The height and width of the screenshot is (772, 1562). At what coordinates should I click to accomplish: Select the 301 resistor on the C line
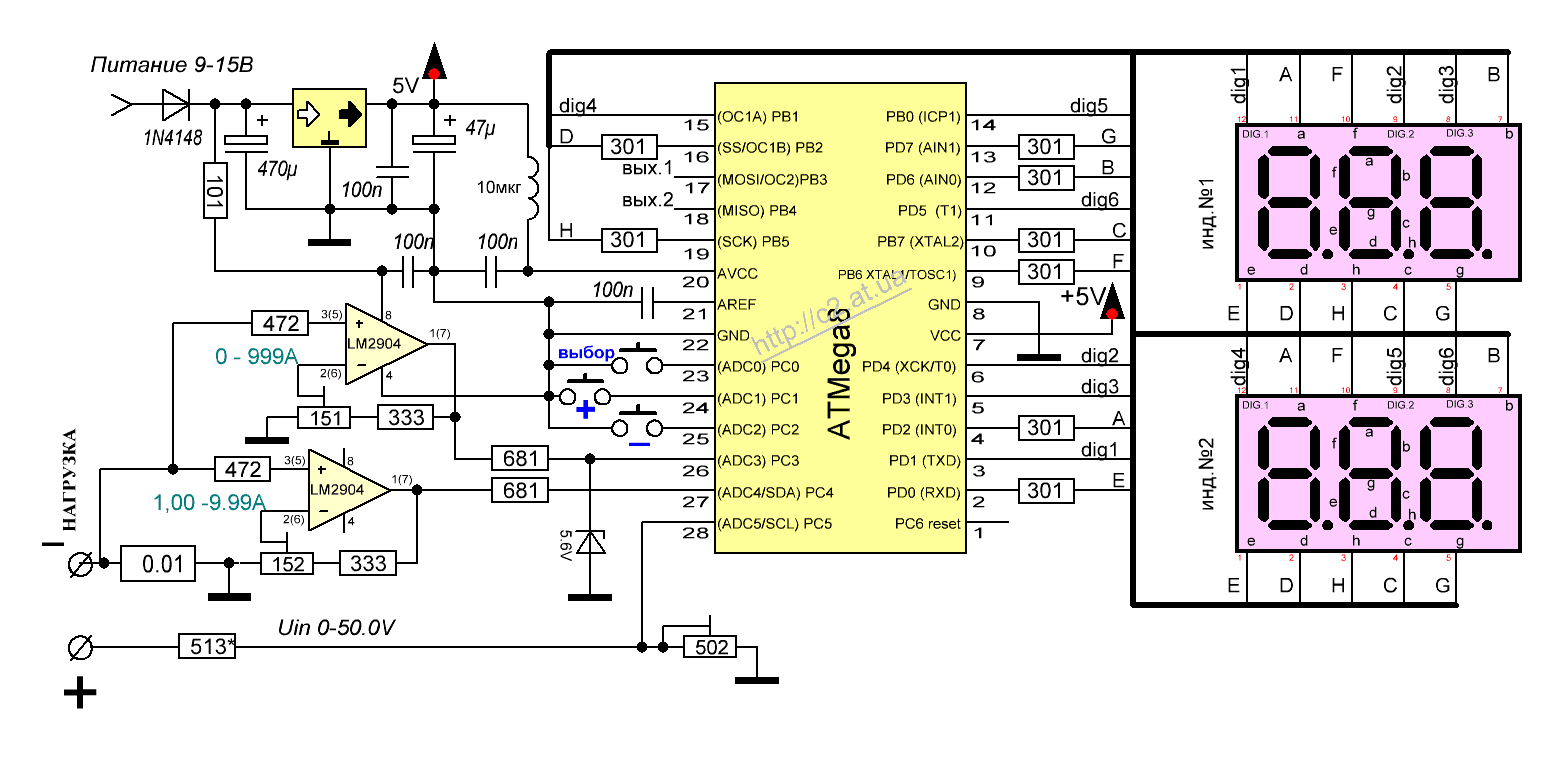tap(1045, 240)
